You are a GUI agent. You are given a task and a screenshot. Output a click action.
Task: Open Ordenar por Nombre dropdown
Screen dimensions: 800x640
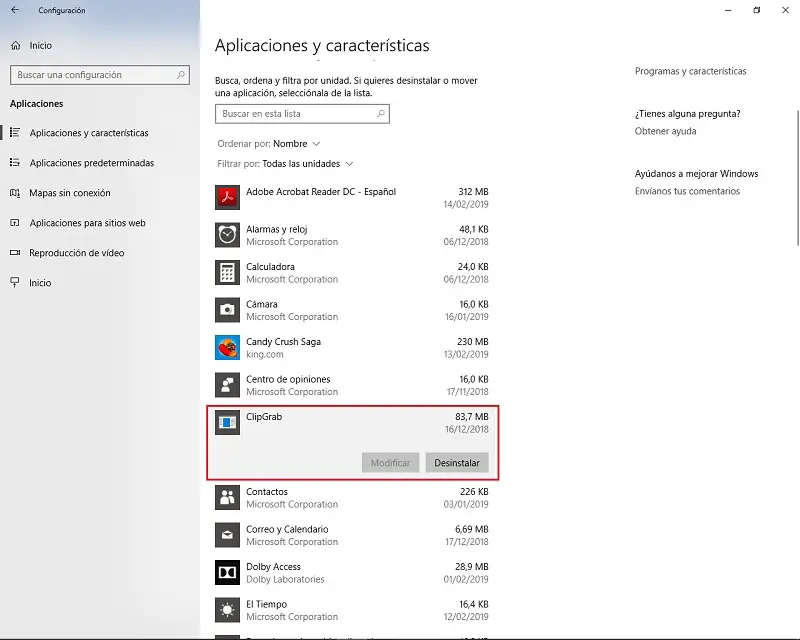pyautogui.click(x=269, y=144)
